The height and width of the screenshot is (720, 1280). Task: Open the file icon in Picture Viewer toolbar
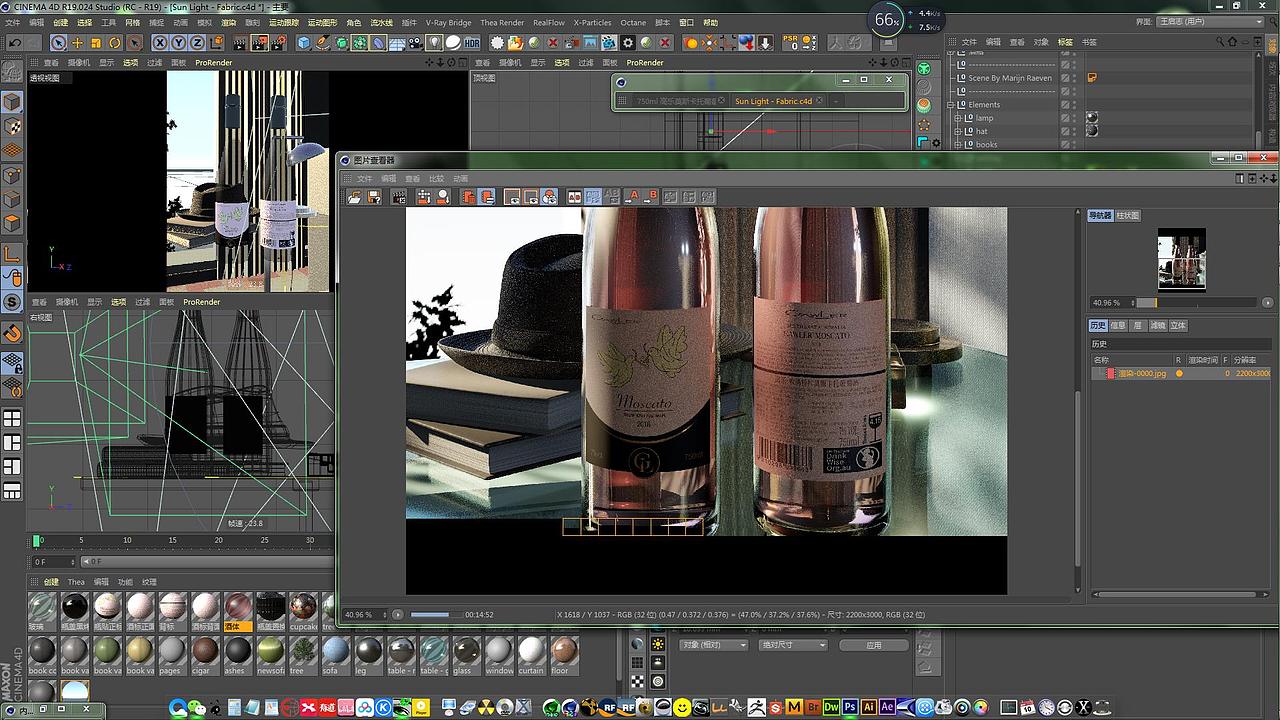coord(354,197)
